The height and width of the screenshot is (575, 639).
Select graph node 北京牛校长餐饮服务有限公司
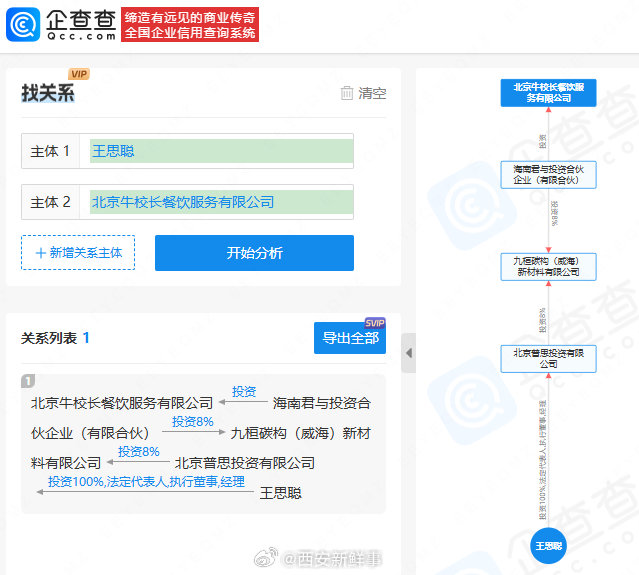(x=548, y=93)
